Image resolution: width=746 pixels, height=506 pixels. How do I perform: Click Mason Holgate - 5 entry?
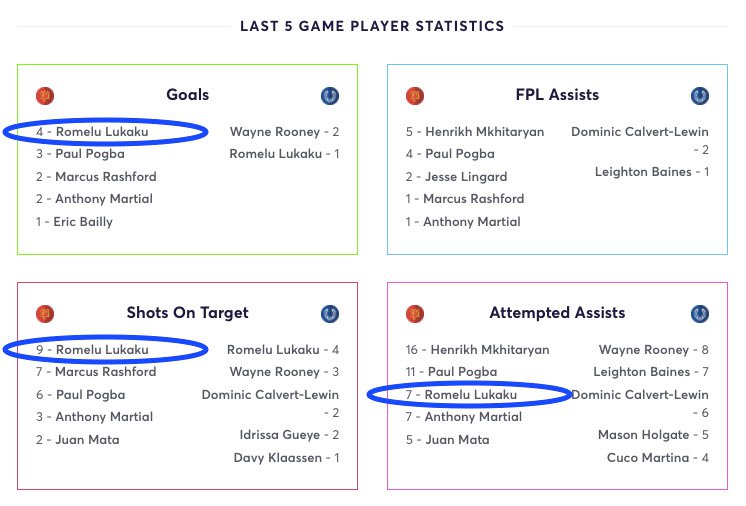click(x=653, y=435)
